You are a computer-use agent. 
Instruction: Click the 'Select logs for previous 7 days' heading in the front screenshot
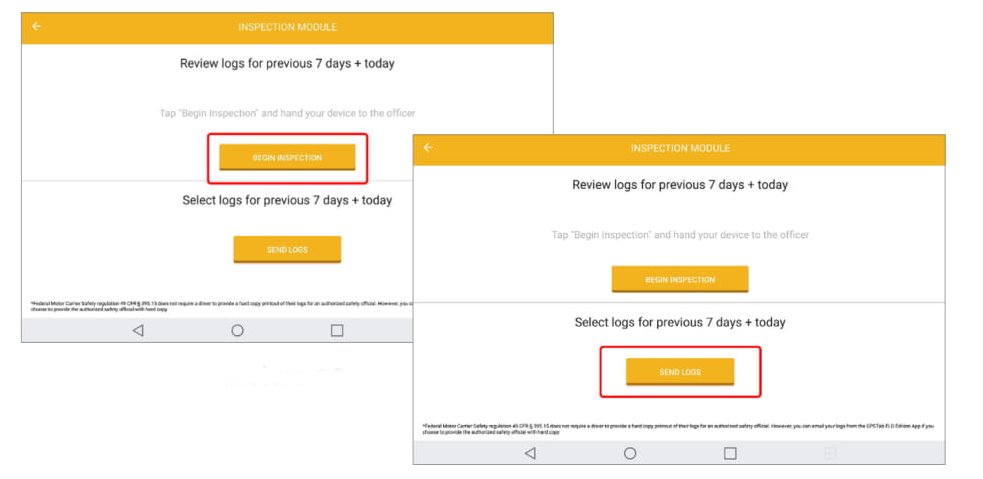680,322
